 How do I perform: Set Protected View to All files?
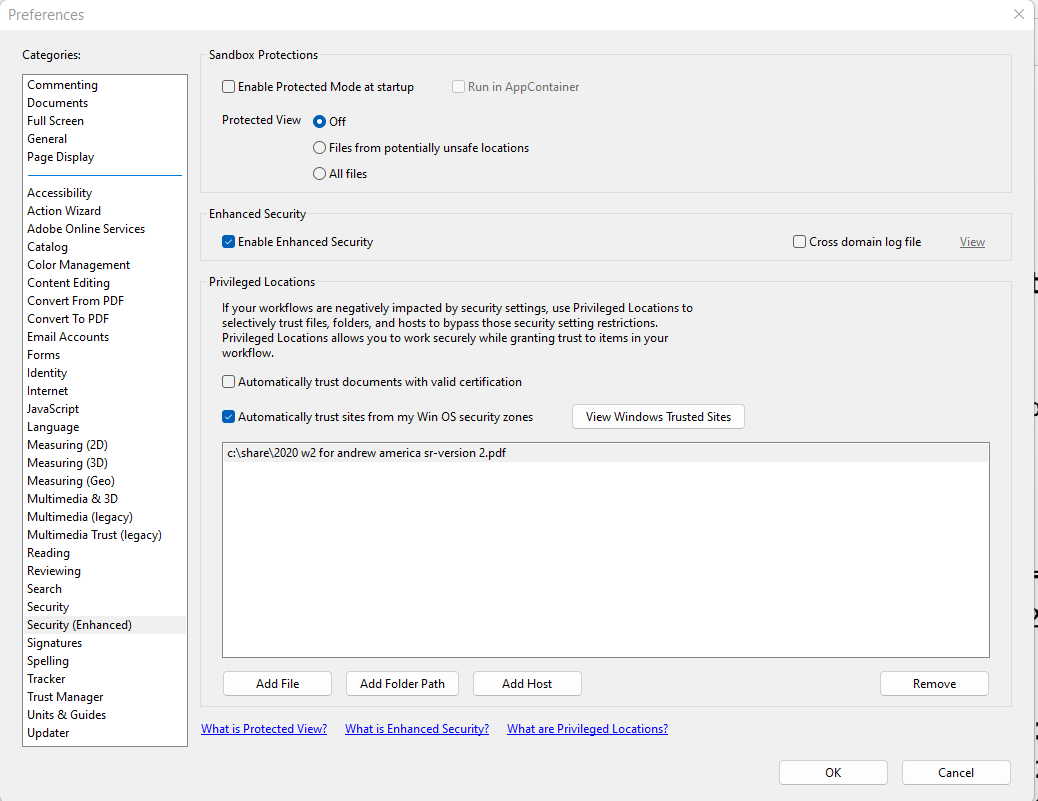(x=319, y=173)
